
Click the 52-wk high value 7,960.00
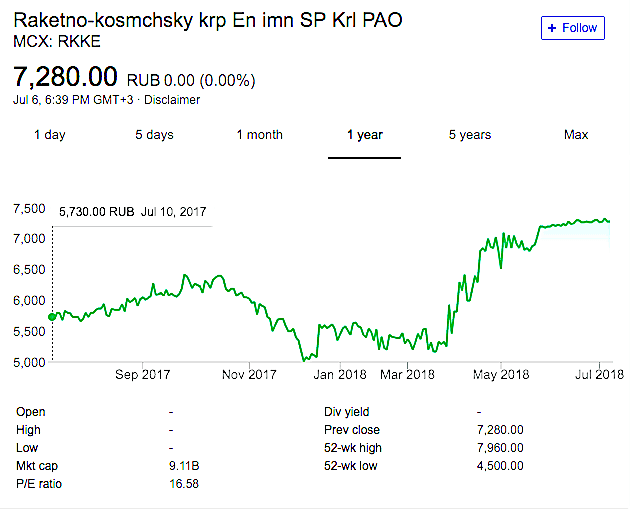tap(500, 448)
